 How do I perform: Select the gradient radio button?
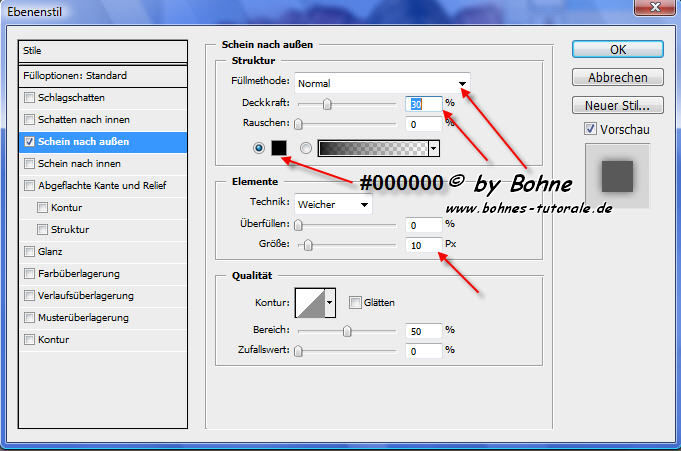point(306,149)
